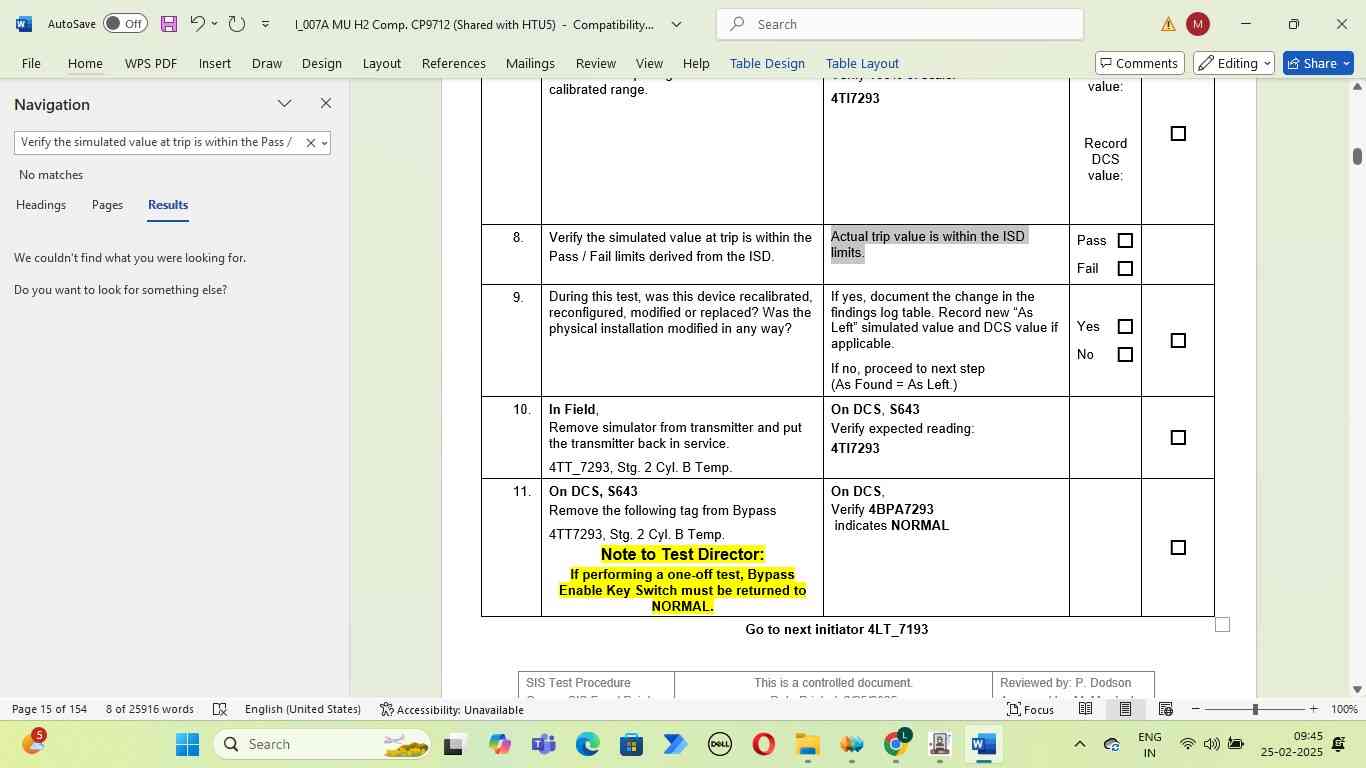Open the Windows Start menu
This screenshot has width=1366, height=768.
coord(187,744)
